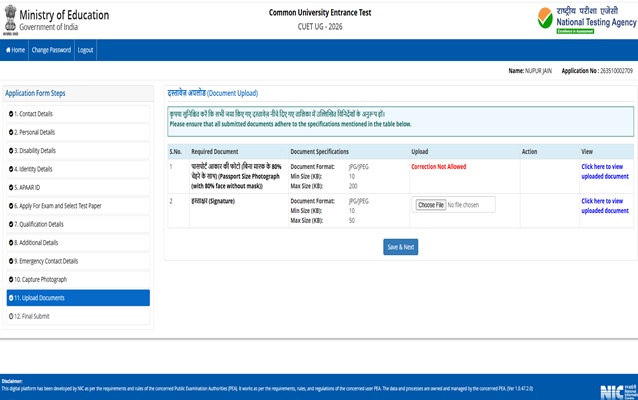The height and width of the screenshot is (400, 638).
Task: Click status icon next to Final Submit
Action: (11, 316)
